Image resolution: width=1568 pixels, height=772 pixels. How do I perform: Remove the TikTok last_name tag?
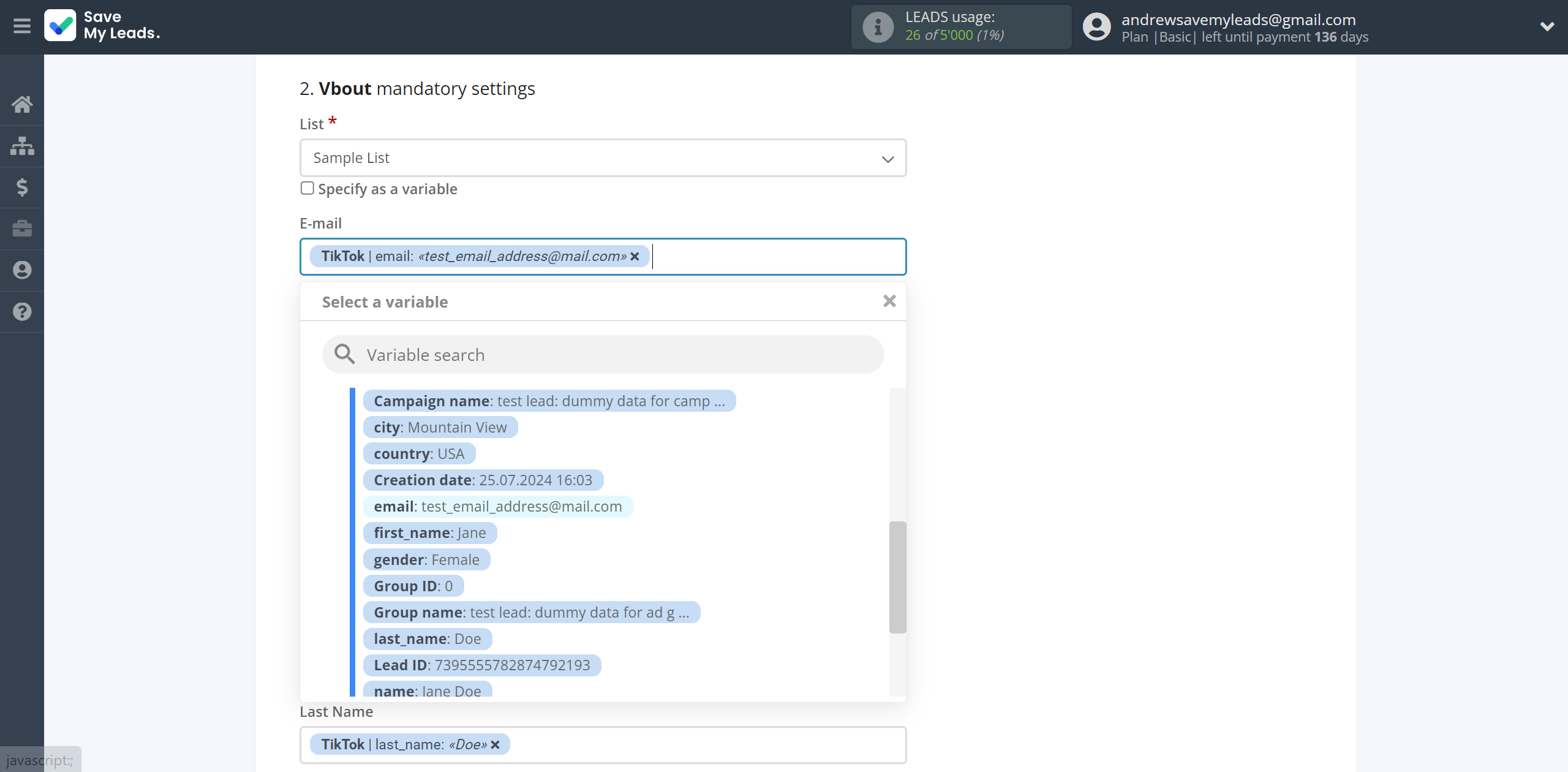(x=496, y=745)
